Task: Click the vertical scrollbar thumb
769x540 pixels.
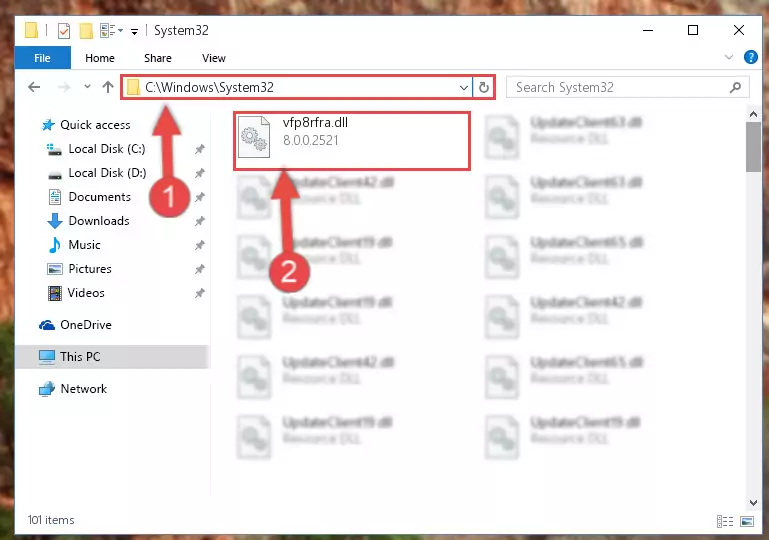Action: click(x=753, y=147)
